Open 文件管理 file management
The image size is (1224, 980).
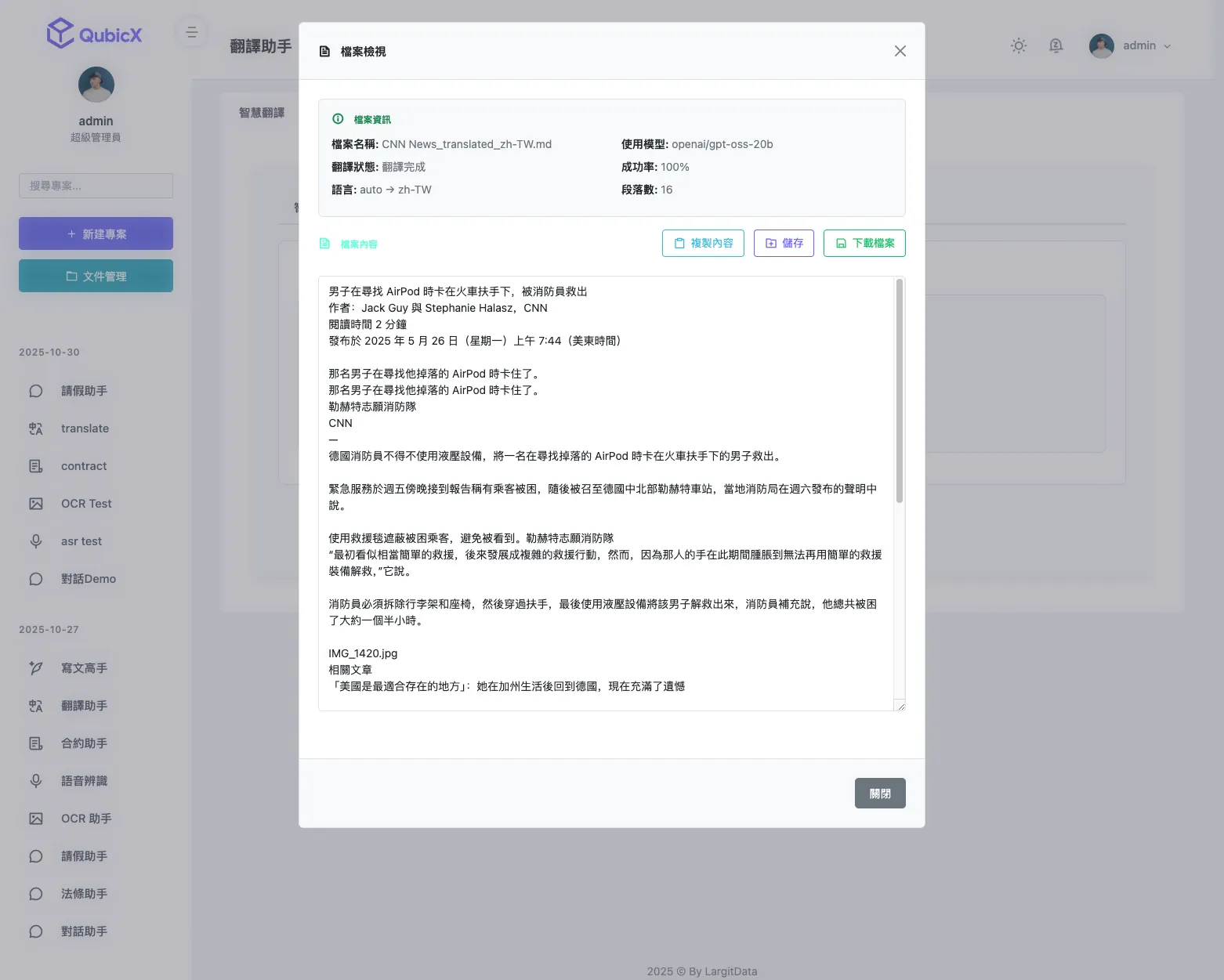pos(96,276)
